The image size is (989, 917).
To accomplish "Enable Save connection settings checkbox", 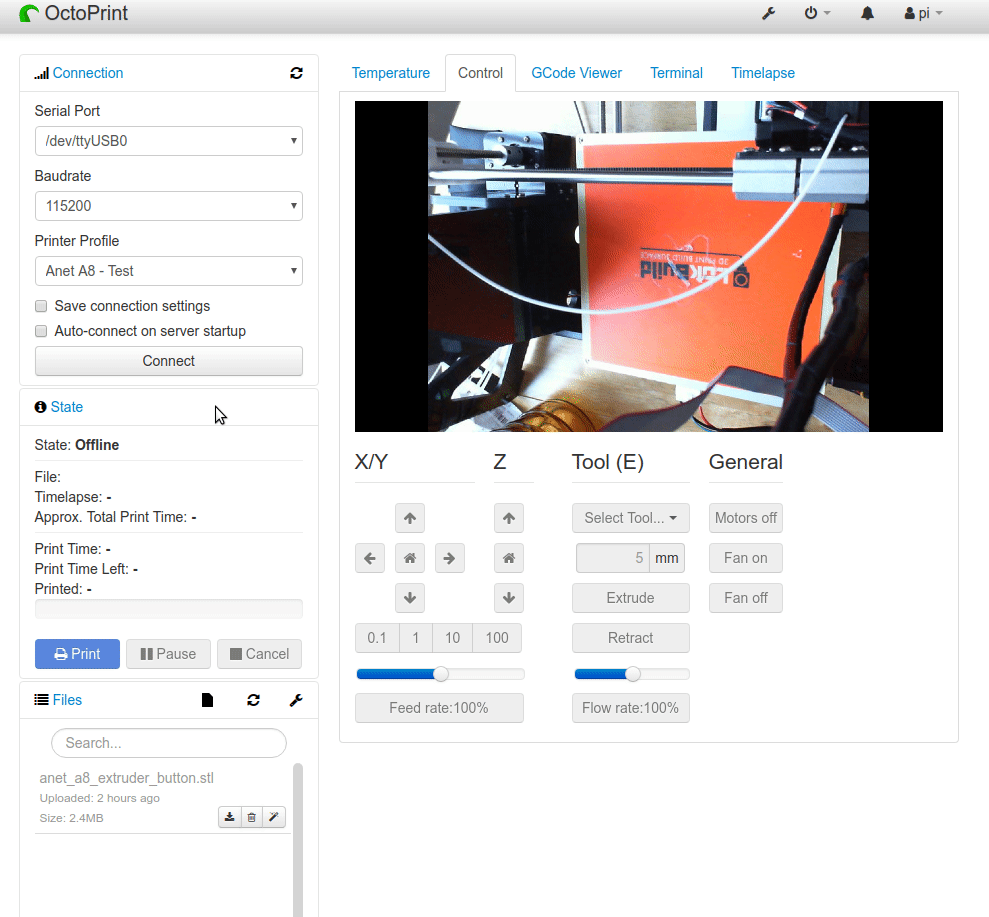I will point(41,306).
